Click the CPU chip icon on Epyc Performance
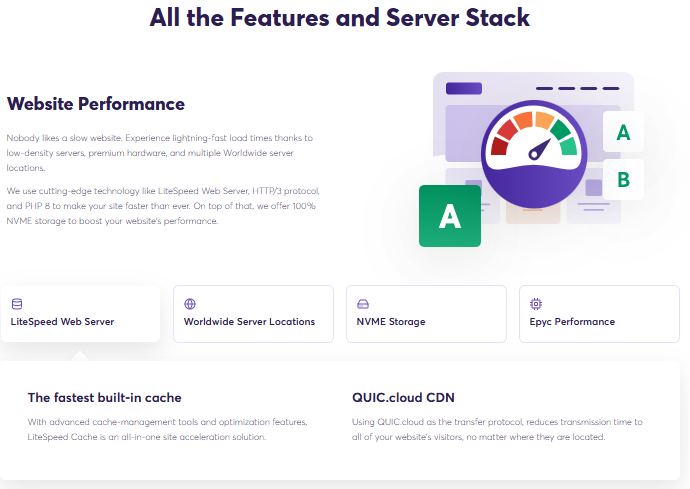The height and width of the screenshot is (489, 690). pos(536,304)
